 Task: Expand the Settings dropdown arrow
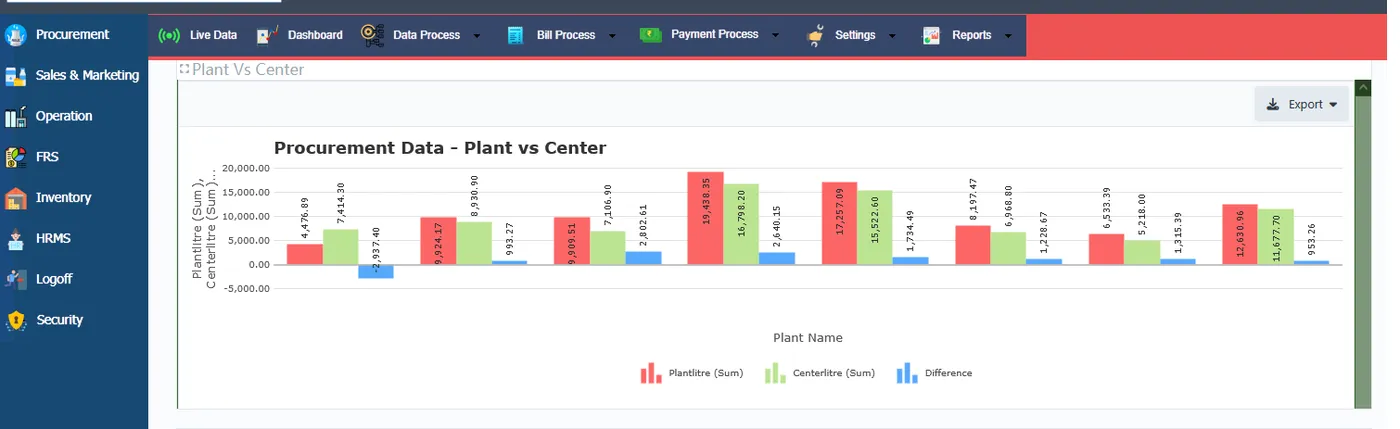(x=892, y=36)
